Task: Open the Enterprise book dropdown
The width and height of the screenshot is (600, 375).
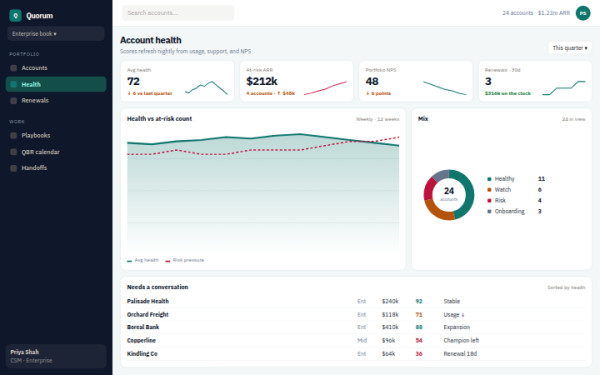Action: pos(56,34)
